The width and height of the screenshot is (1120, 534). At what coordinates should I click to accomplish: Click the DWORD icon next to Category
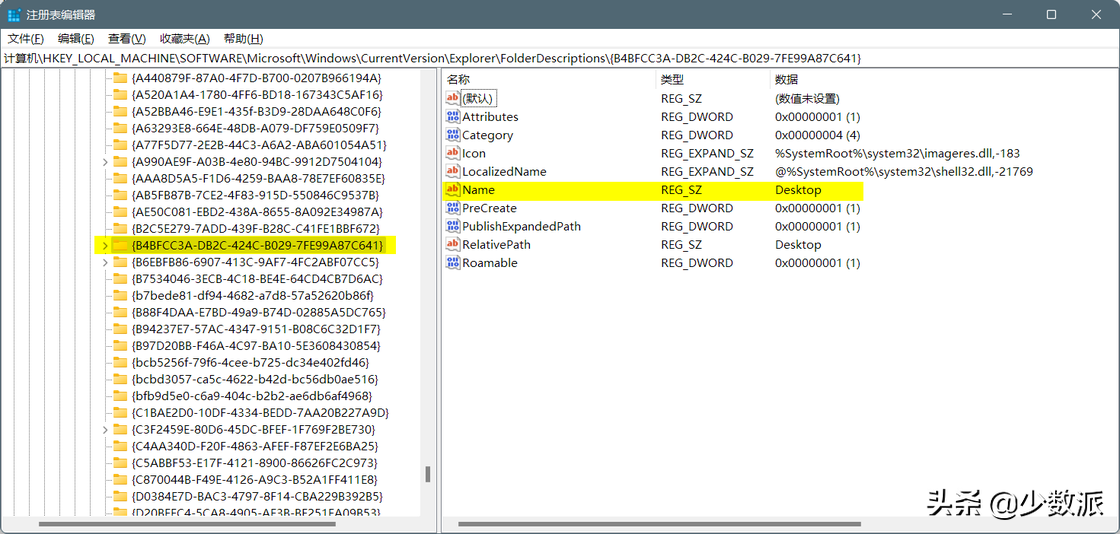coord(452,135)
